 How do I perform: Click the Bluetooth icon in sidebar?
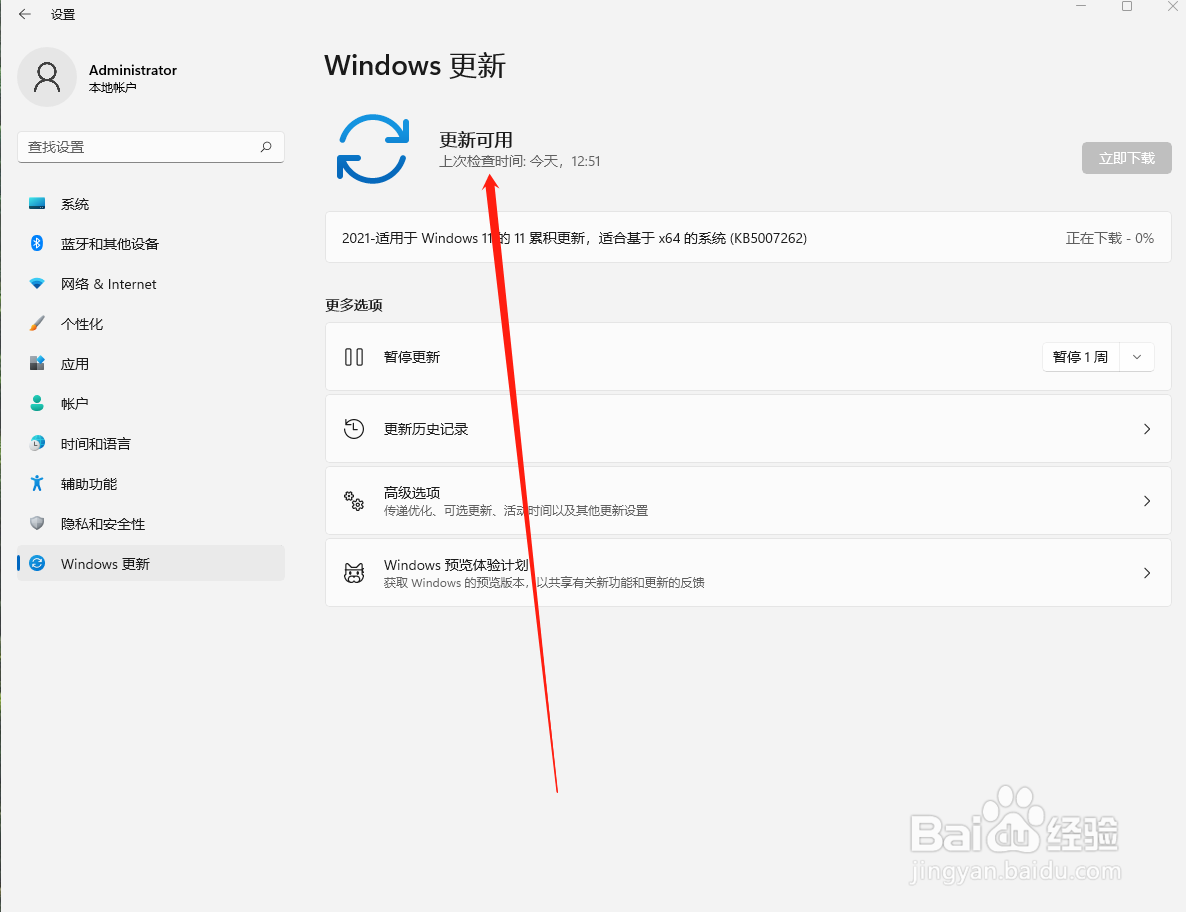(37, 244)
